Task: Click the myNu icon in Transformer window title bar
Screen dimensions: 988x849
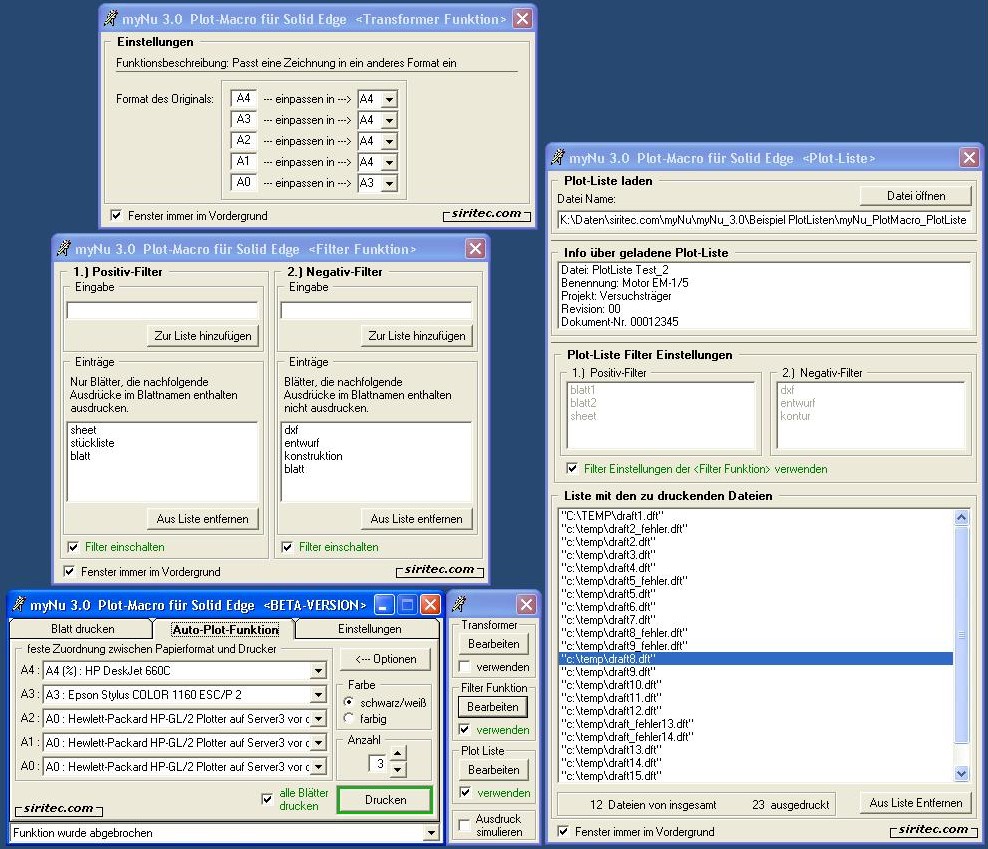Action: 112,18
